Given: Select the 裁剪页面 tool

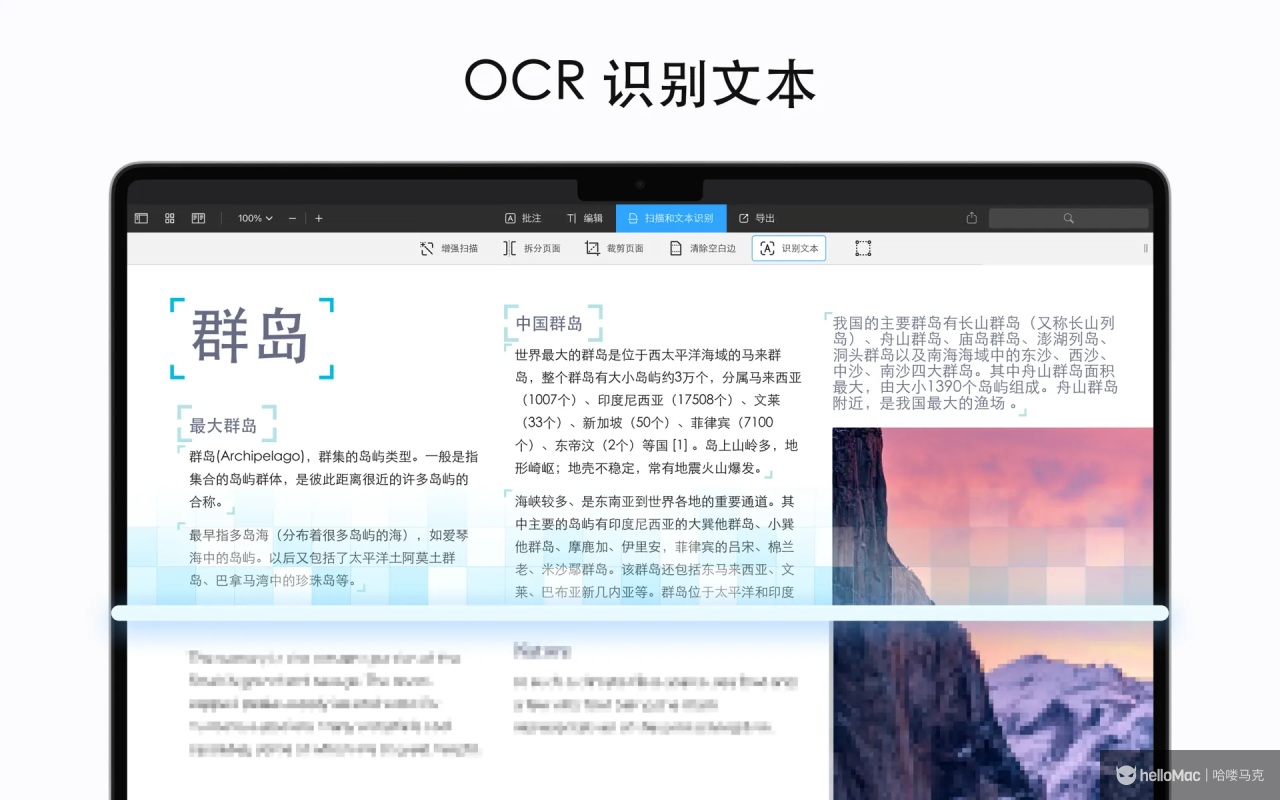Looking at the screenshot, I should (x=614, y=248).
